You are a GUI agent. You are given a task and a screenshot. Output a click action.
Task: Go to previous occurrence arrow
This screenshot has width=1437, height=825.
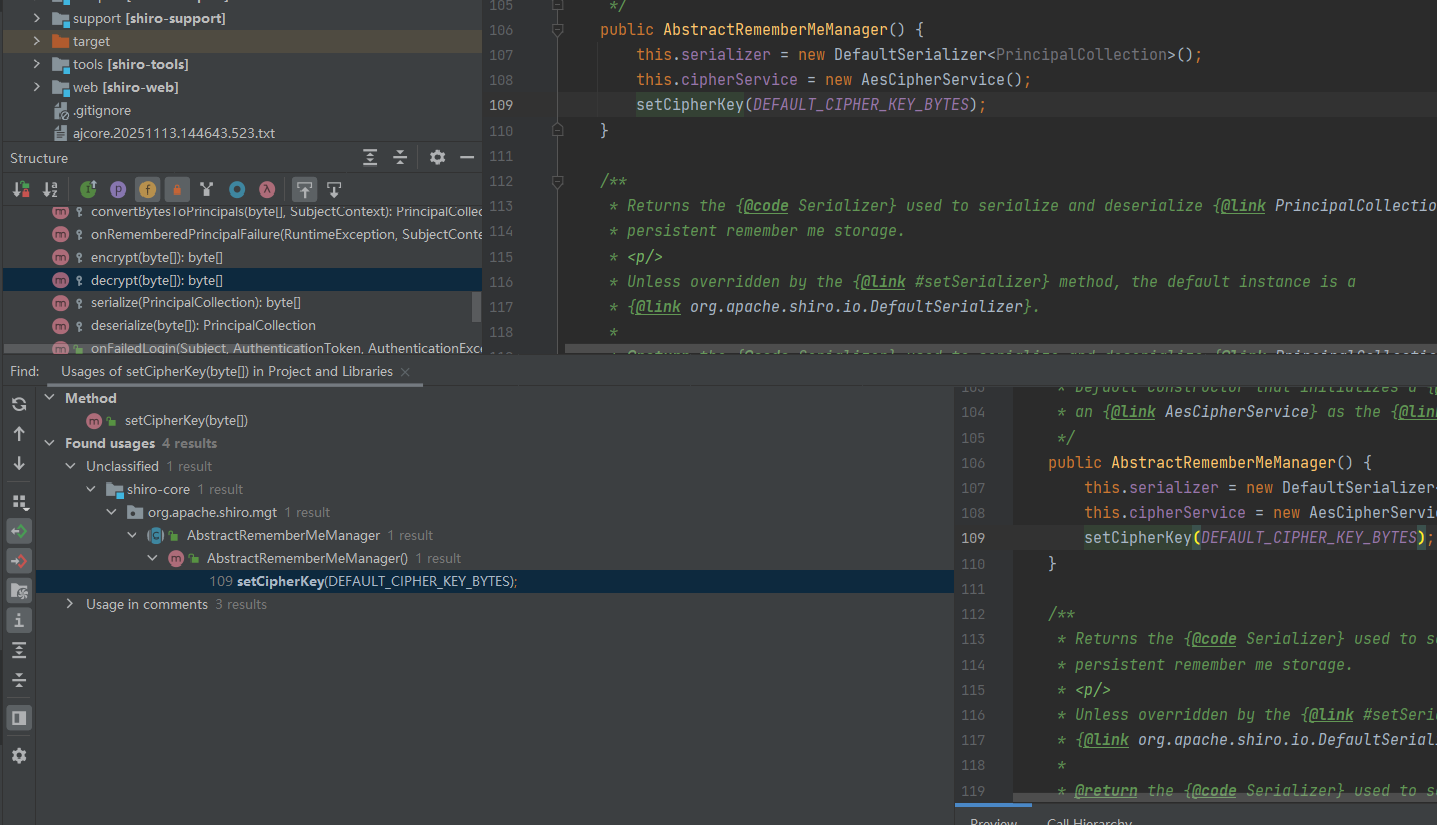coord(19,434)
